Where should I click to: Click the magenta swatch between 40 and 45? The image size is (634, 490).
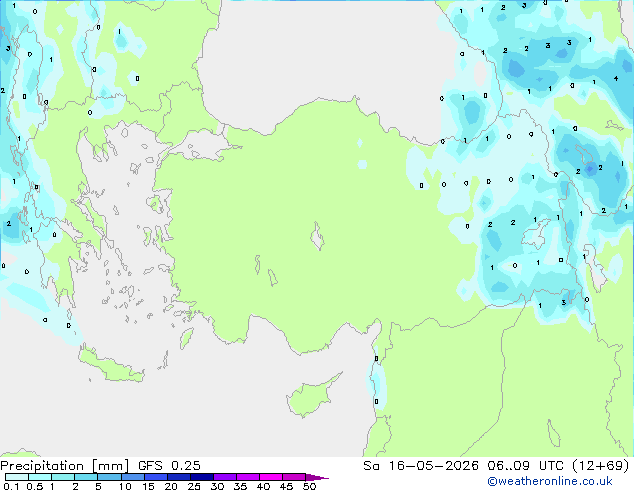pyautogui.click(x=271, y=477)
